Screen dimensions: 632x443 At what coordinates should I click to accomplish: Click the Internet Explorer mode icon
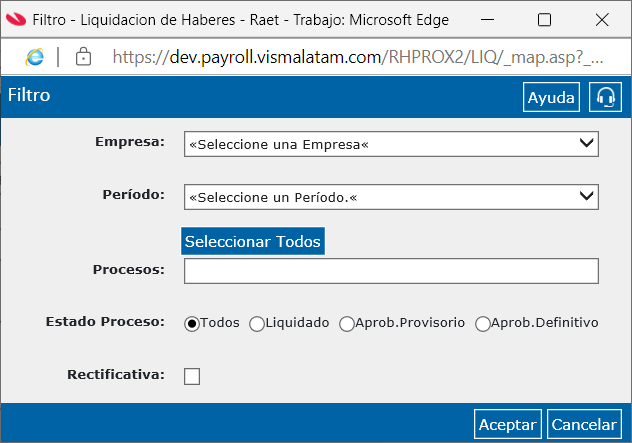coord(35,57)
